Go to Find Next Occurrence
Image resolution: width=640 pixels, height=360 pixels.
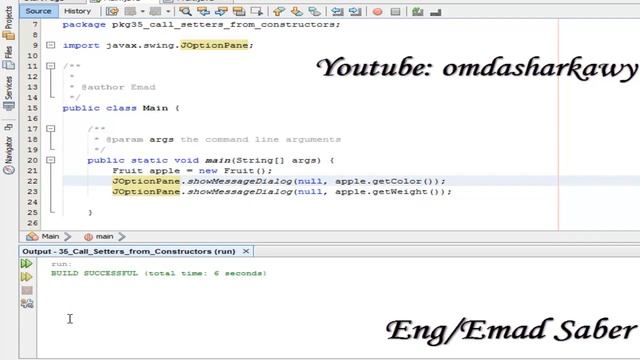(x=221, y=11)
